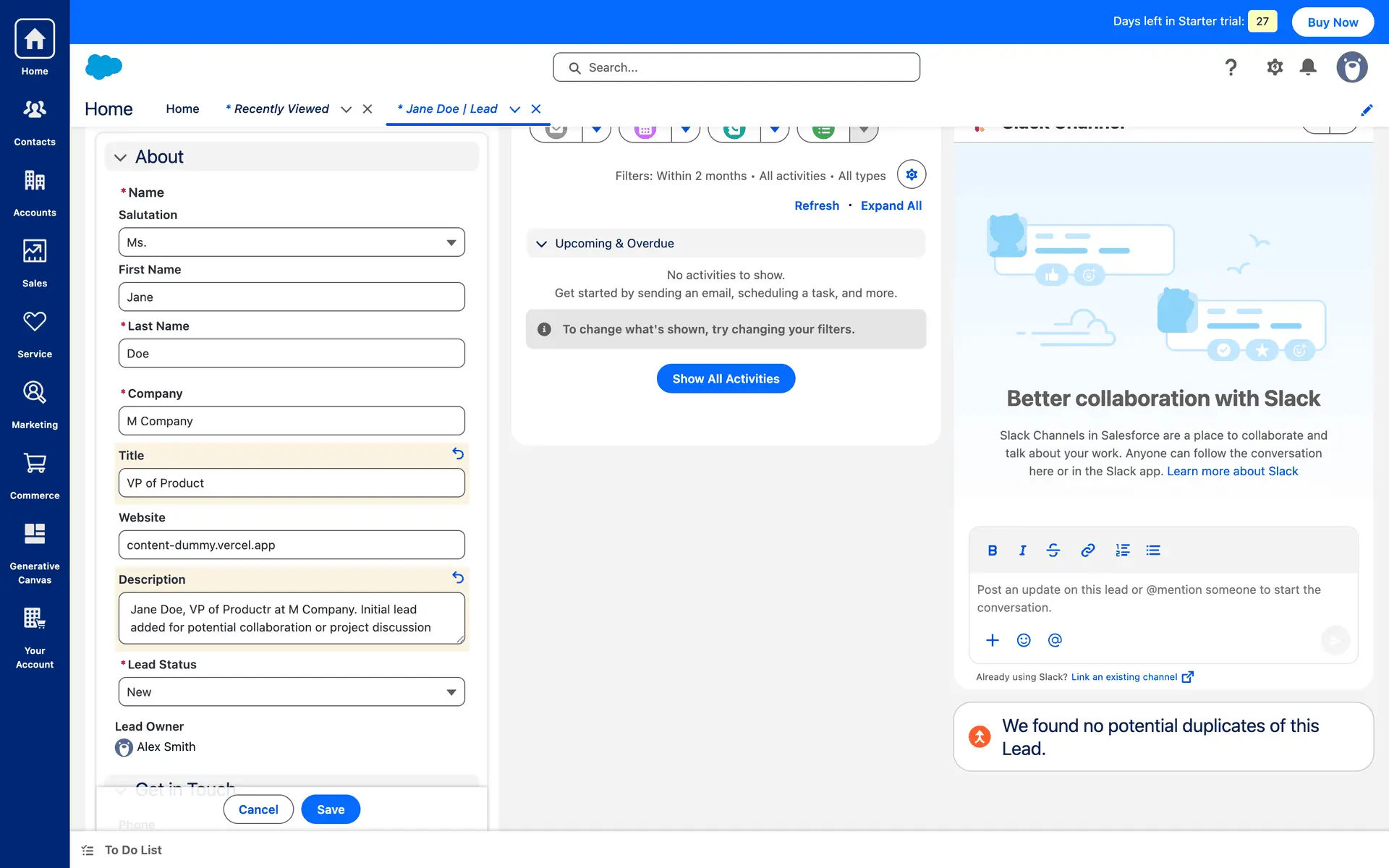Click the activity filter settings gear

[912, 174]
